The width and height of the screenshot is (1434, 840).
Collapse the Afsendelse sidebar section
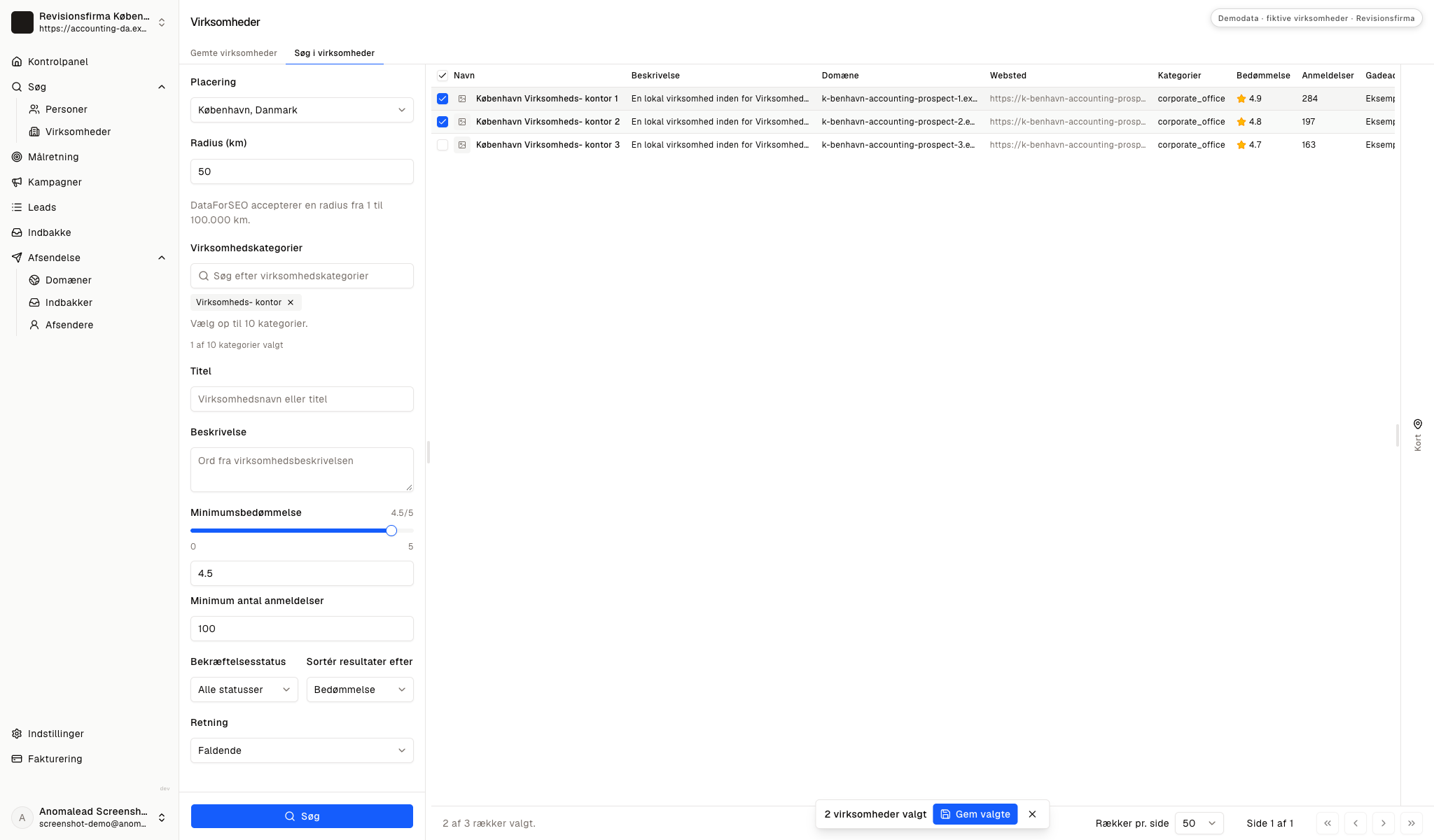[162, 258]
